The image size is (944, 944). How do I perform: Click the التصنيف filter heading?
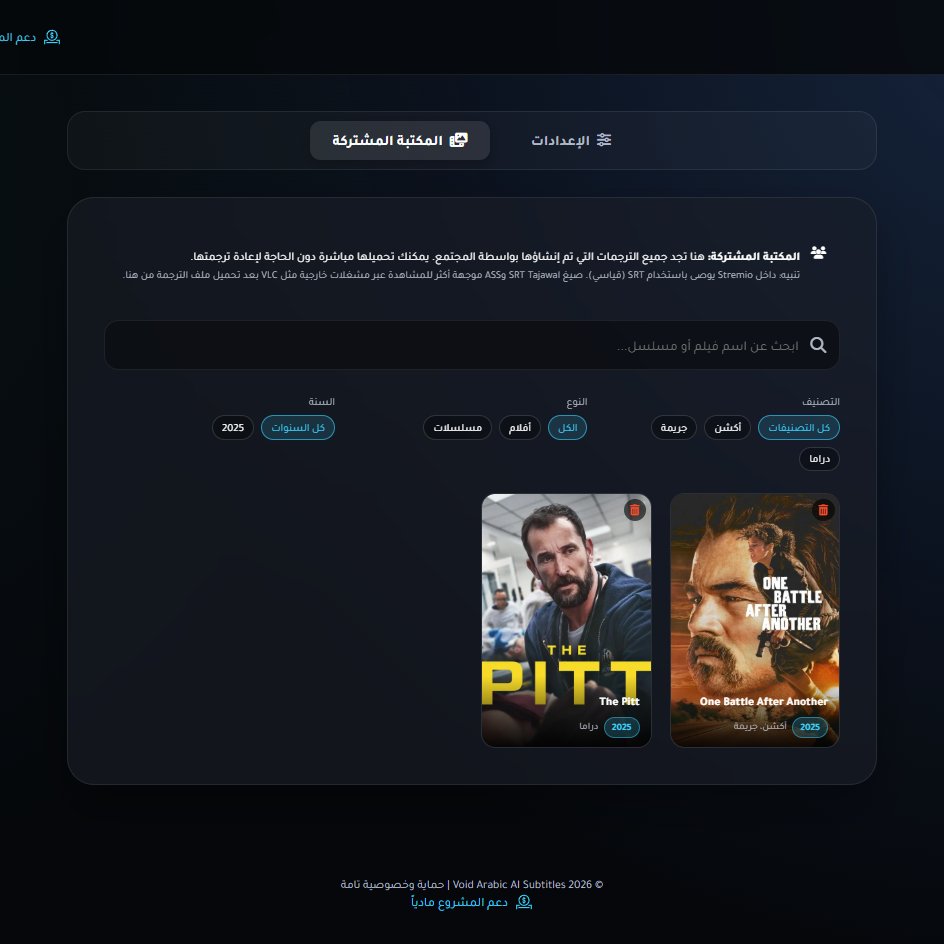[x=821, y=402]
